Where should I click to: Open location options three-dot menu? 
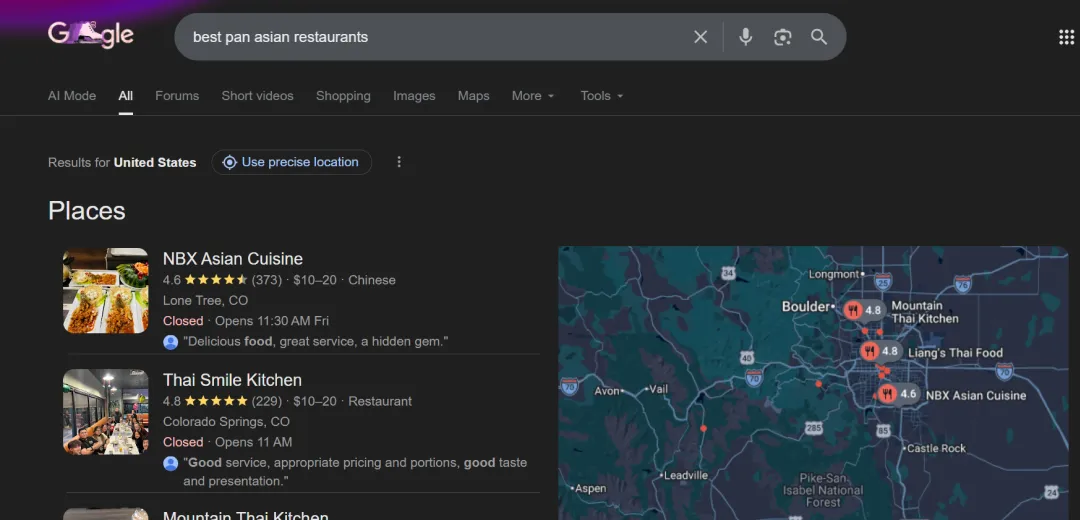399,162
